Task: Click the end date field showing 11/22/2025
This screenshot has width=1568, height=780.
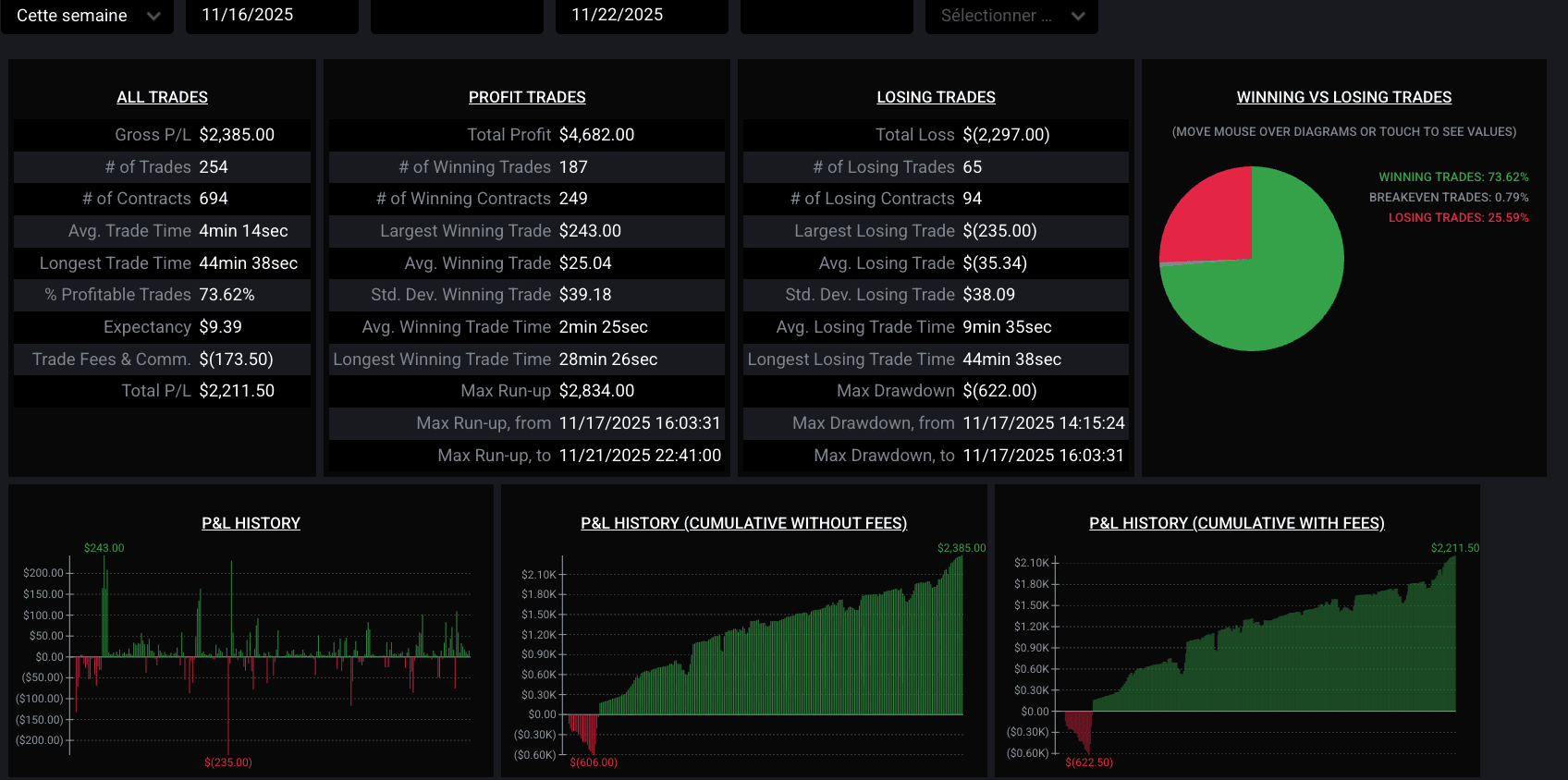Action: pyautogui.click(x=642, y=16)
